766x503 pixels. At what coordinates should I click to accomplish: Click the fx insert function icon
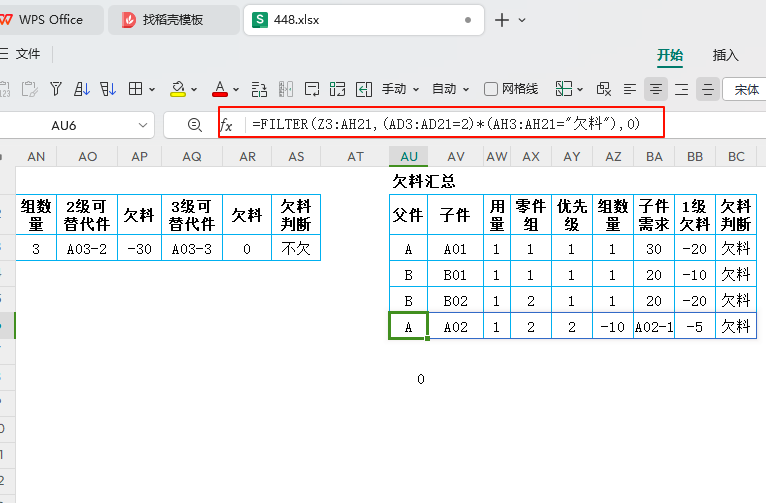pyautogui.click(x=226, y=125)
